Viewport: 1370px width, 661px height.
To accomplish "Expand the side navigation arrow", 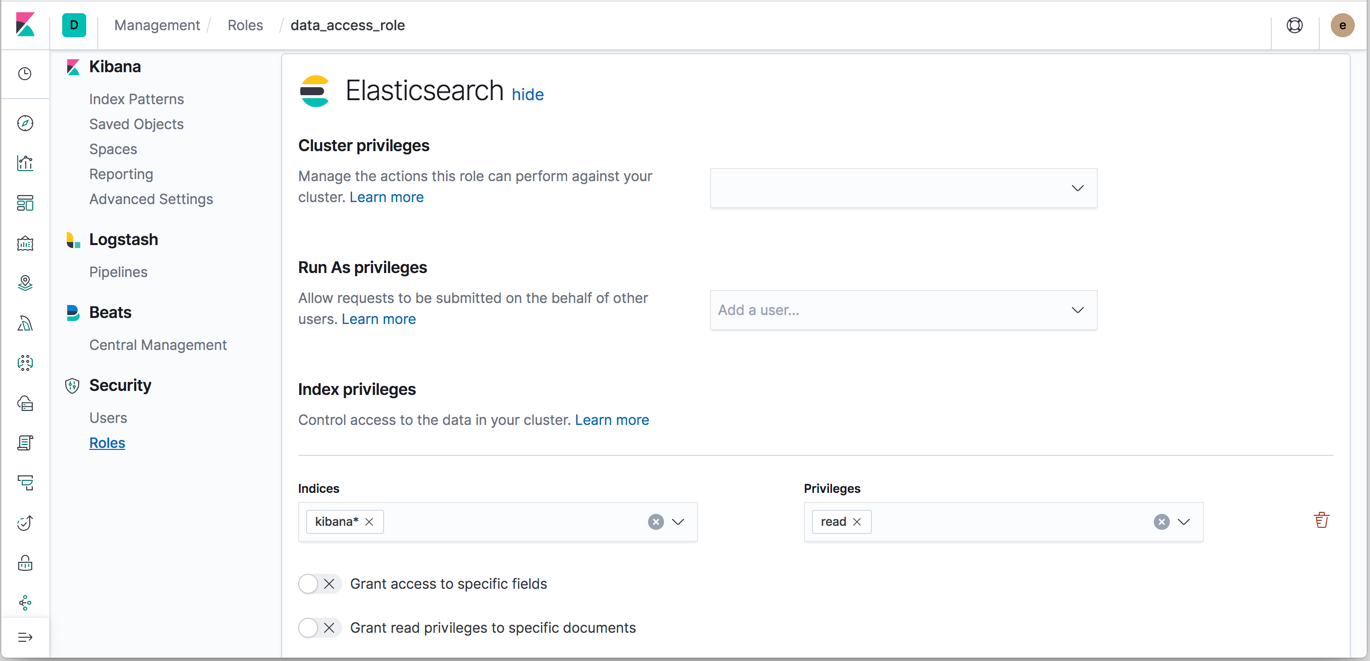I will (x=25, y=637).
